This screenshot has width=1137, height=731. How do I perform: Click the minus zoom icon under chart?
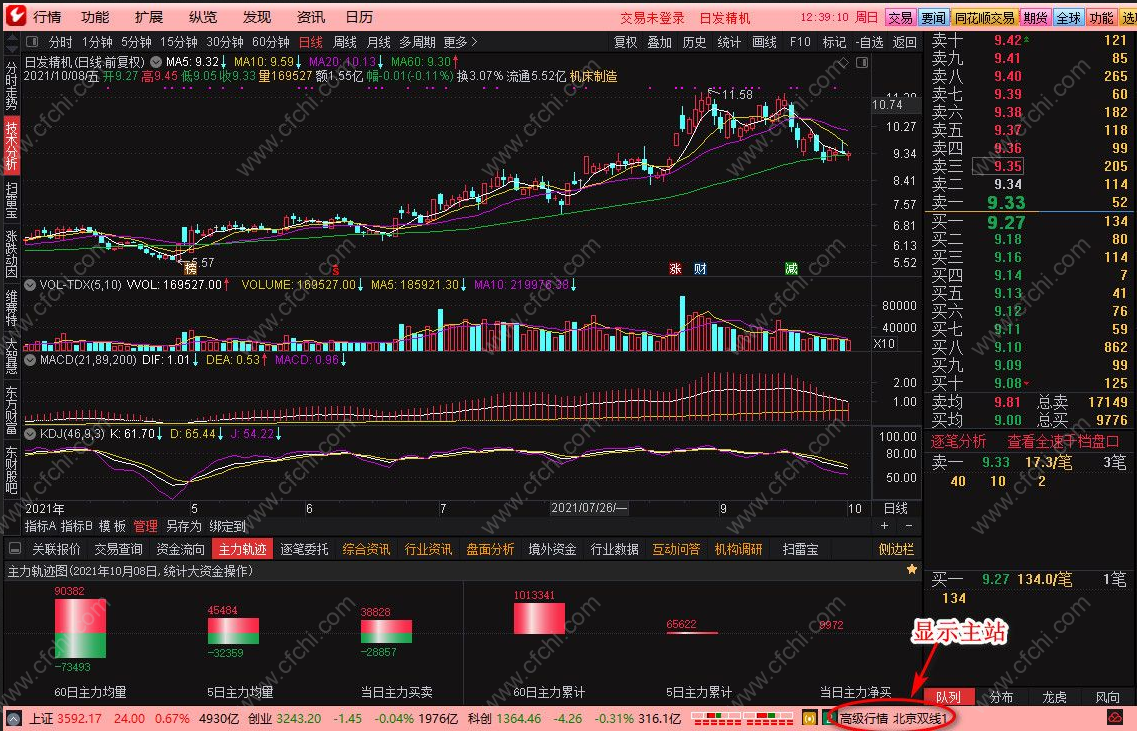tap(909, 526)
